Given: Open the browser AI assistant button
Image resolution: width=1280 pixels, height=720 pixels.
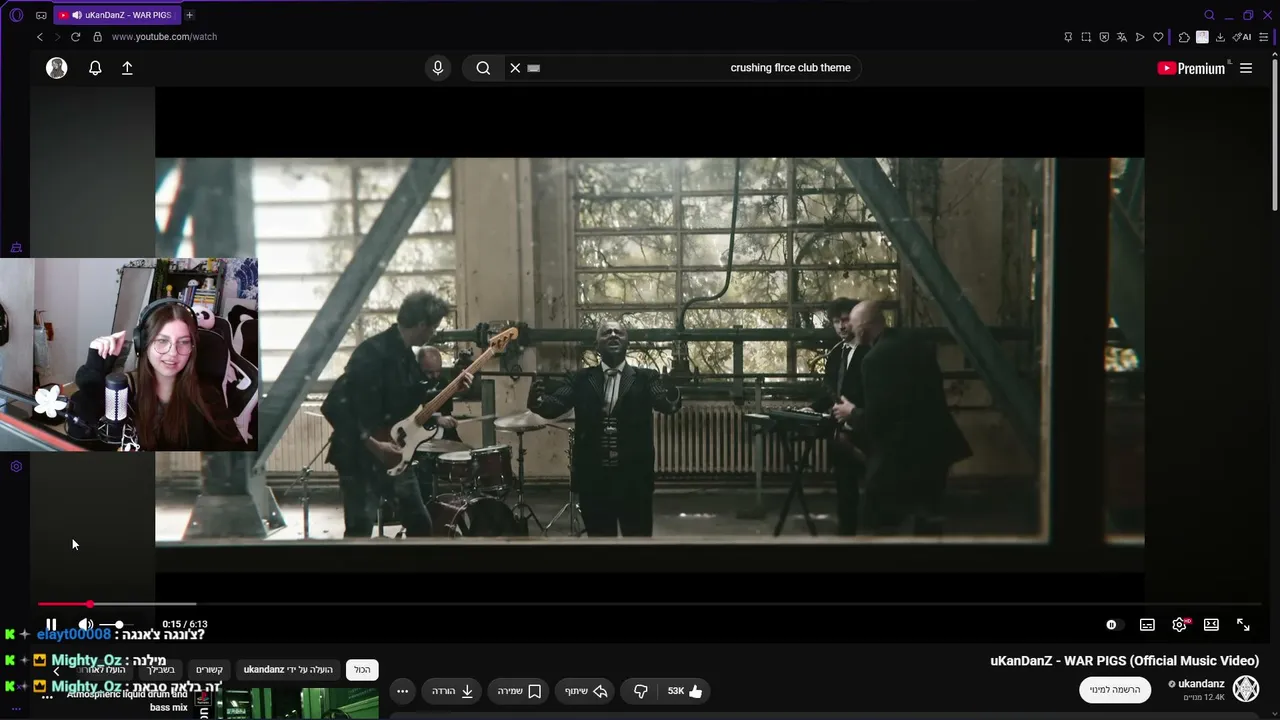Looking at the screenshot, I should [1242, 37].
